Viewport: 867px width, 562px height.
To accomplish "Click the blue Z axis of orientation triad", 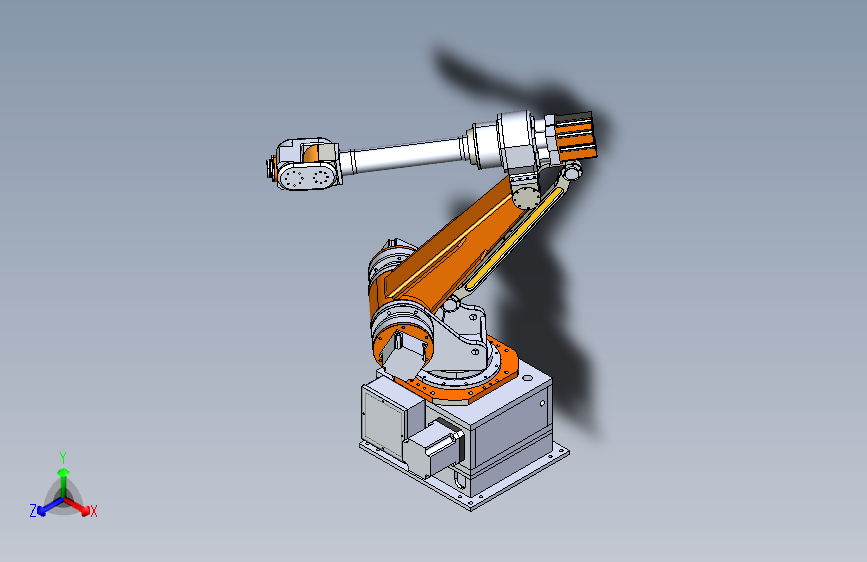I will (x=49, y=507).
